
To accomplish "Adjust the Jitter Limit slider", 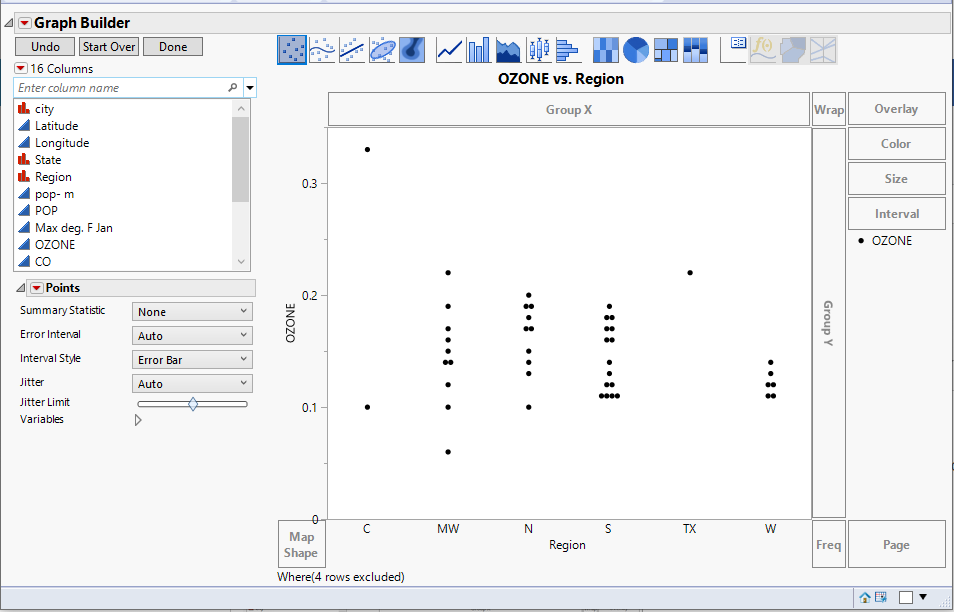I will (192, 403).
